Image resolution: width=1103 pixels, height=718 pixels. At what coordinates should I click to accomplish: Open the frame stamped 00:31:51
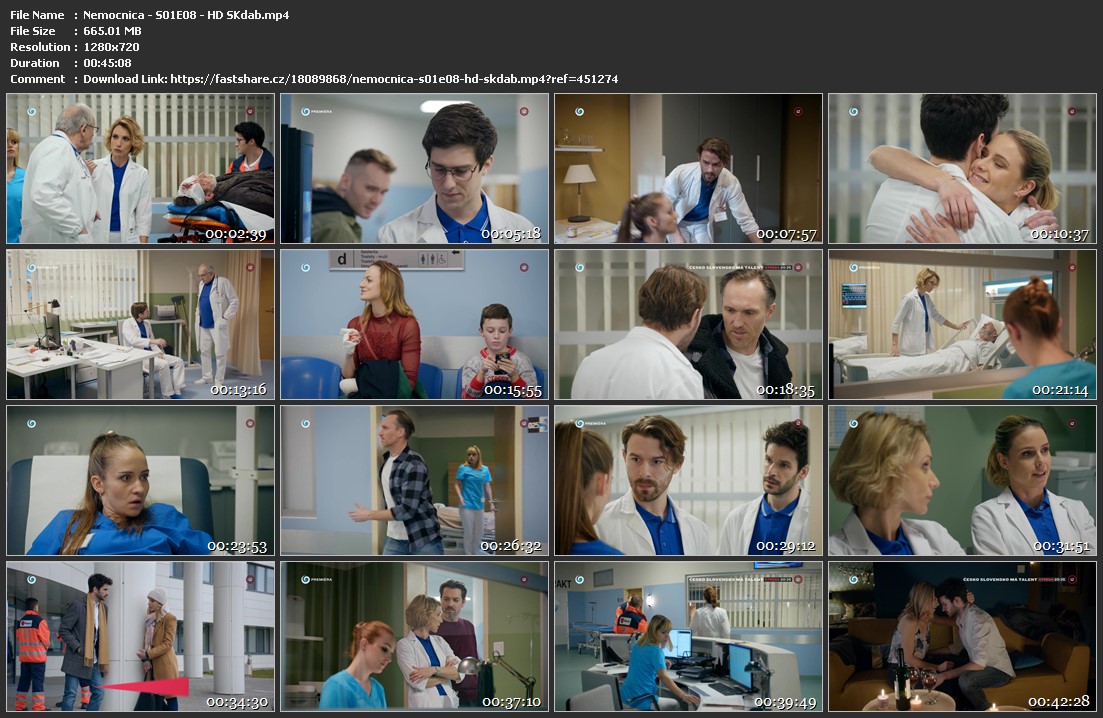click(x=962, y=481)
